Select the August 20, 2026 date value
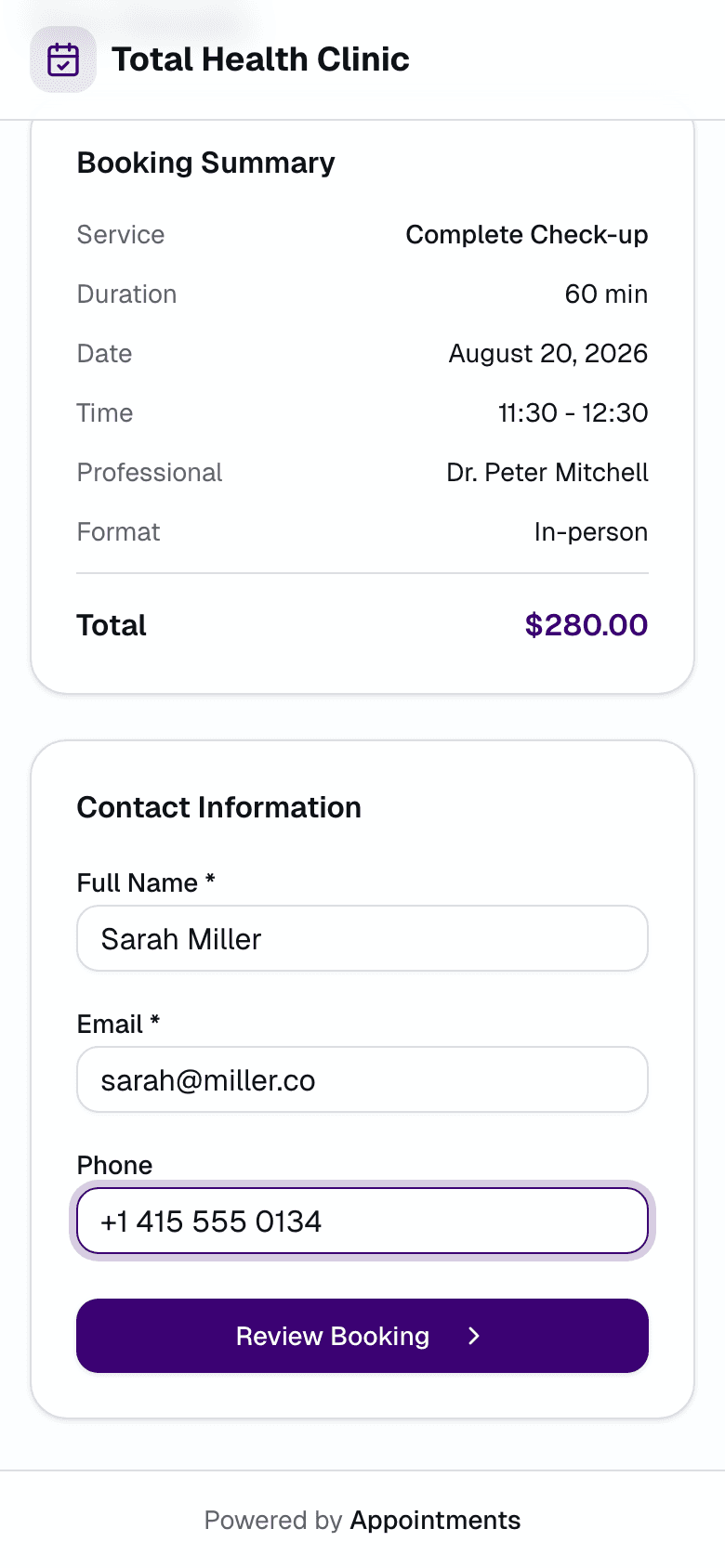725x1568 pixels. (x=548, y=354)
